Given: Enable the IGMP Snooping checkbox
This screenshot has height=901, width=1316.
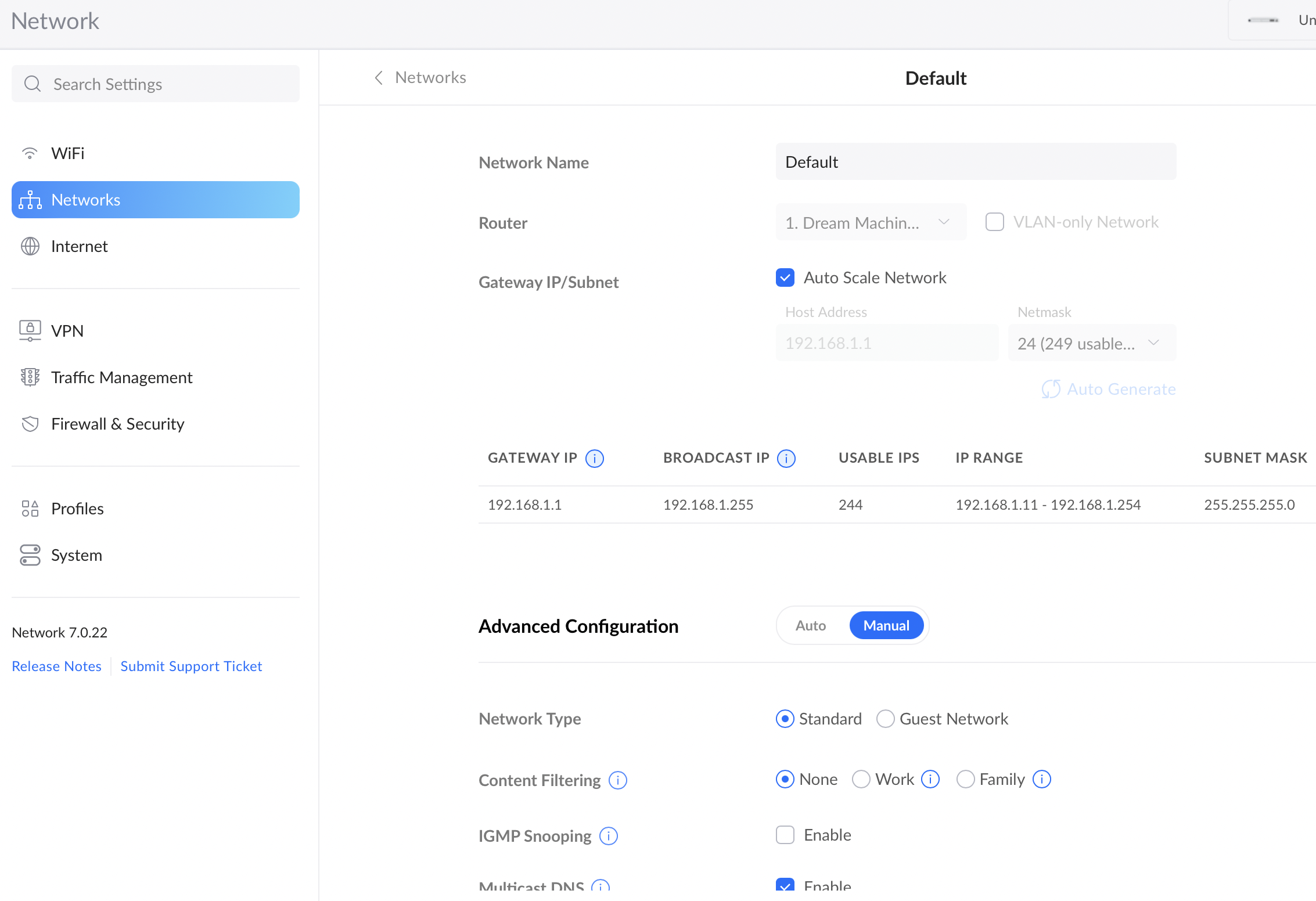Looking at the screenshot, I should (x=785, y=835).
